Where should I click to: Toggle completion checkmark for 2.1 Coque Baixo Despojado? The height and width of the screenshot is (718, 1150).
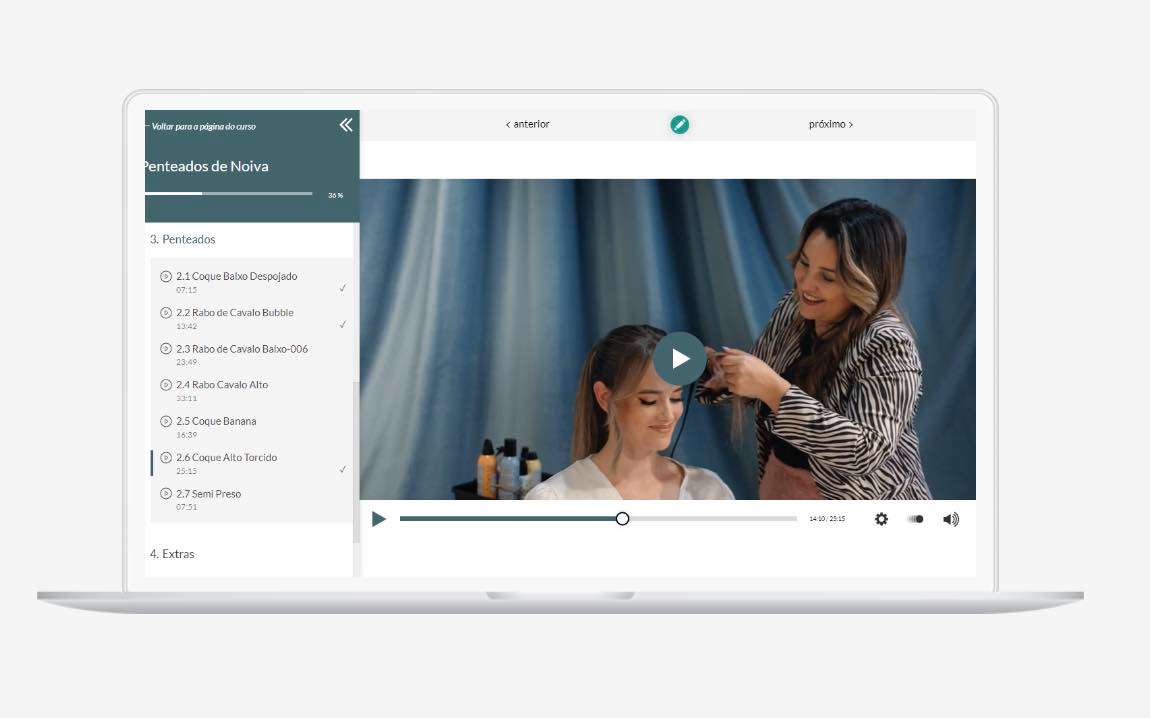point(343,288)
